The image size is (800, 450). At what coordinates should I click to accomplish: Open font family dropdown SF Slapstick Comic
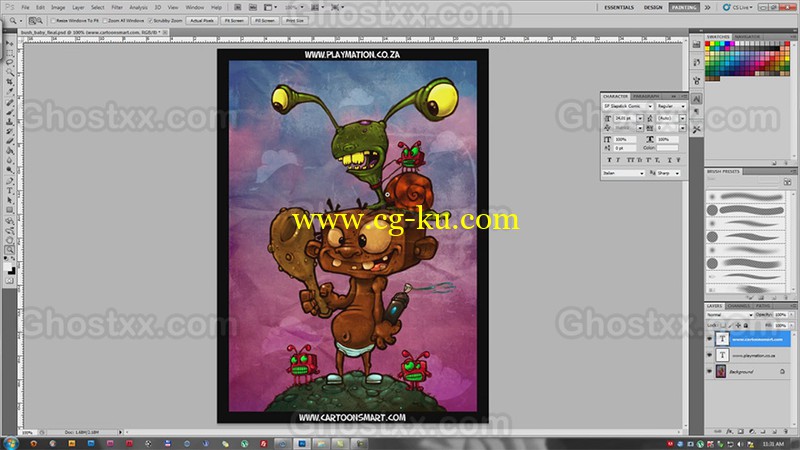tap(628, 106)
